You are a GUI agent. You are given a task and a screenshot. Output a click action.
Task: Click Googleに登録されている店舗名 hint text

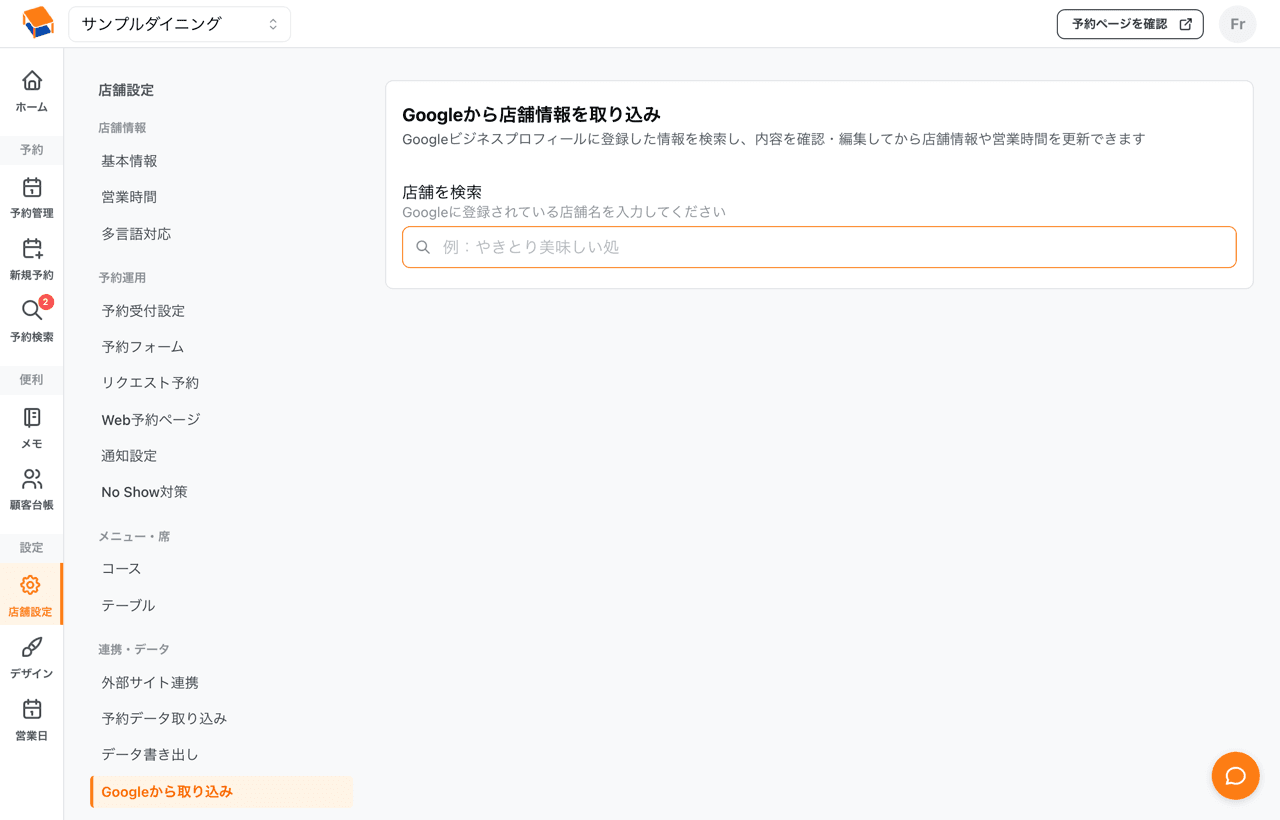pyautogui.click(x=564, y=212)
